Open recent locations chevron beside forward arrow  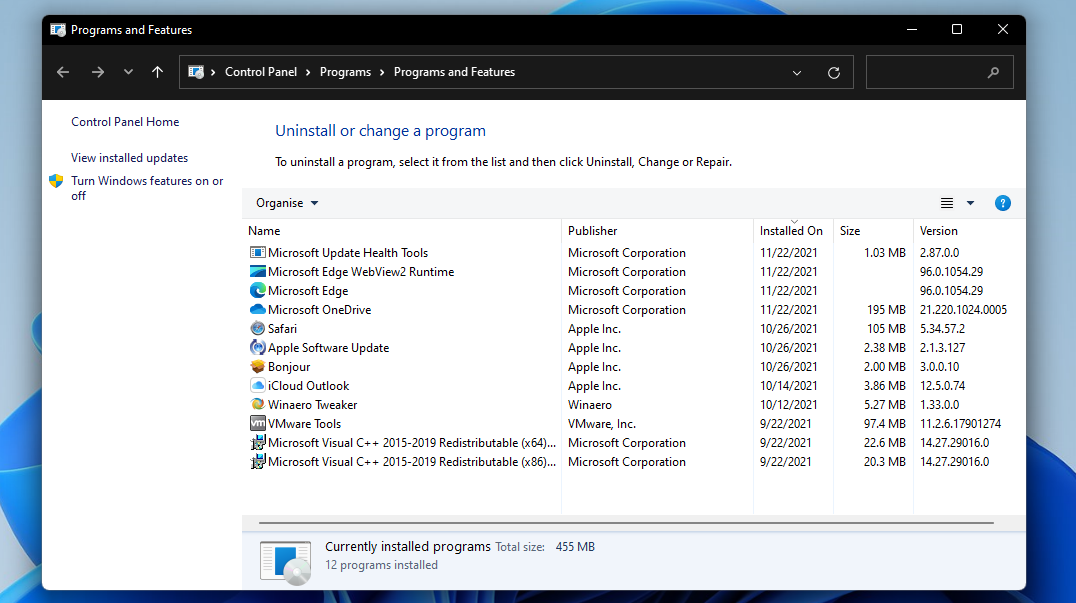(x=128, y=72)
